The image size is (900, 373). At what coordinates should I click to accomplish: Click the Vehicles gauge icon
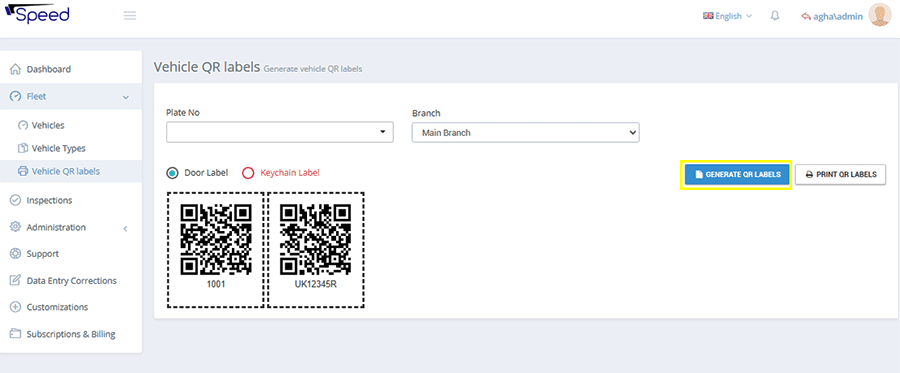point(23,125)
